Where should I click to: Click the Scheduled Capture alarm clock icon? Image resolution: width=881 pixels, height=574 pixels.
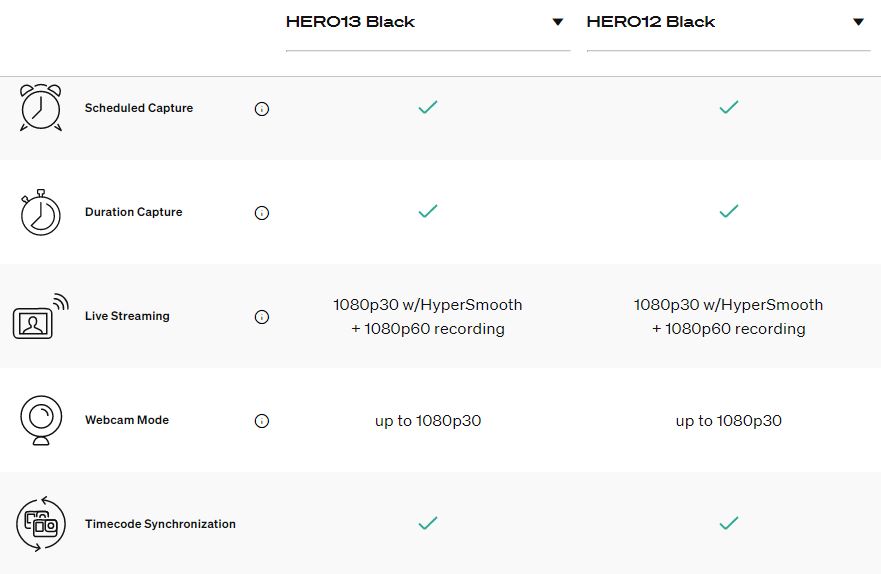(41, 107)
